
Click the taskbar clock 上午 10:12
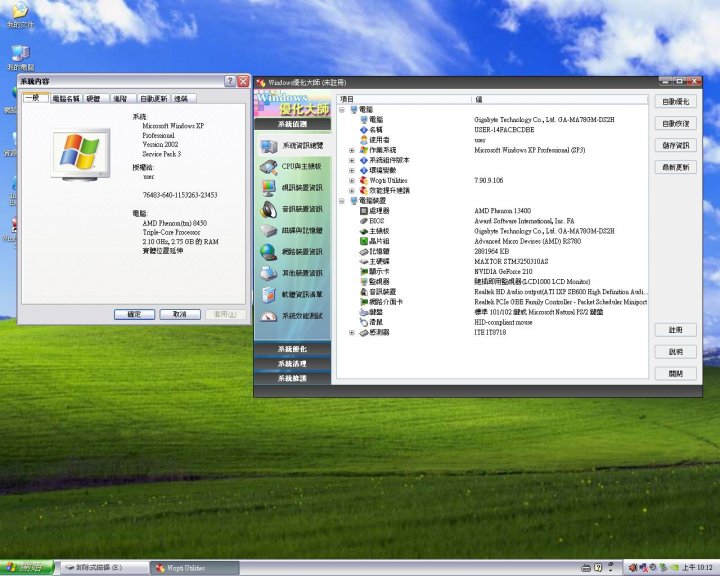697,568
